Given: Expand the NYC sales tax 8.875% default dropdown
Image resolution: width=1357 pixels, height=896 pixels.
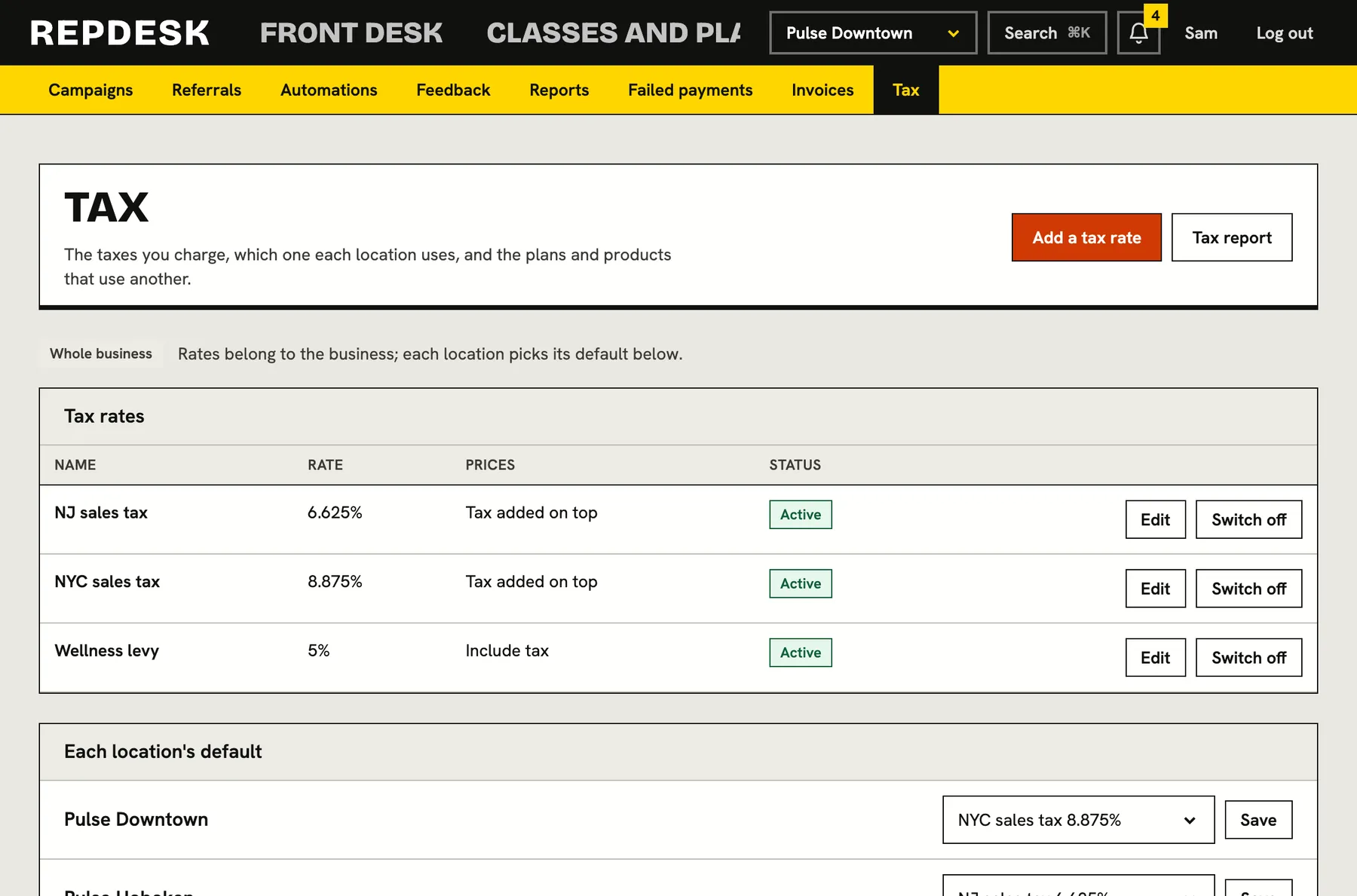Looking at the screenshot, I should (1078, 820).
